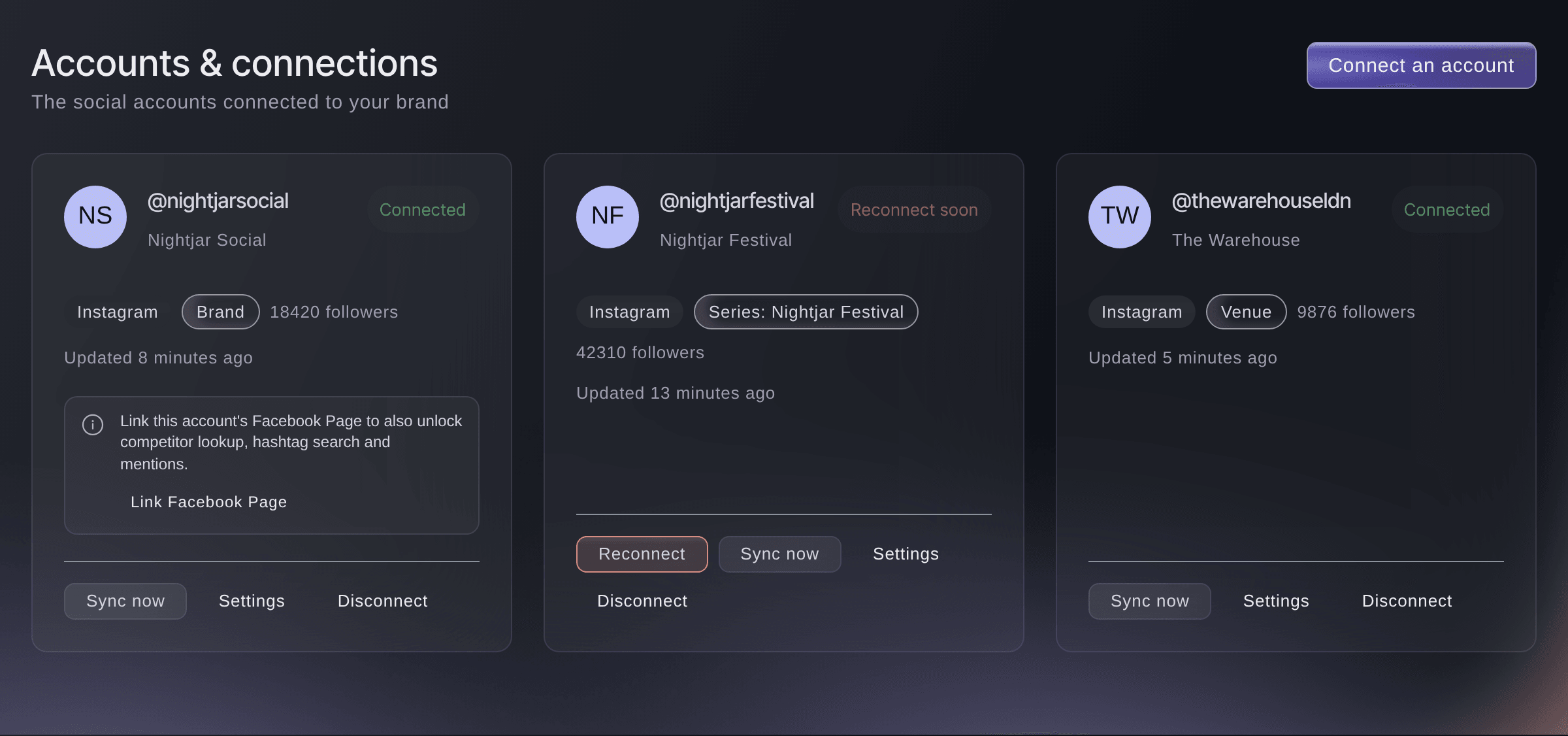Click the 9876 followers text

click(1356, 312)
